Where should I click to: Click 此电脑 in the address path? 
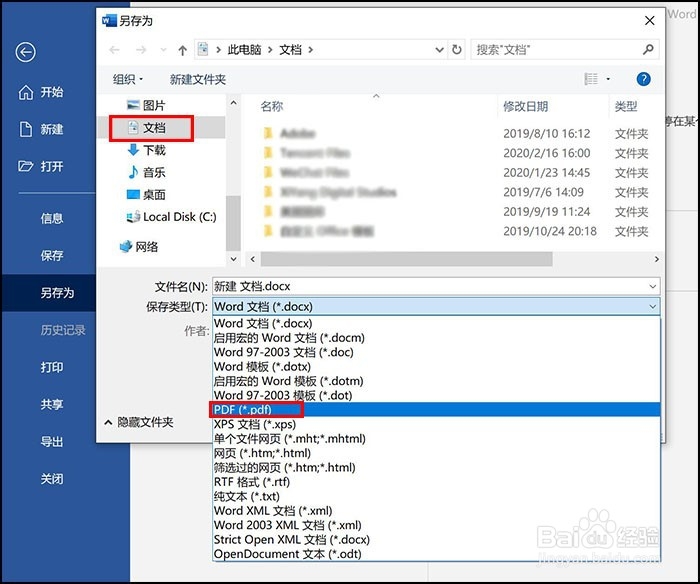[x=244, y=50]
